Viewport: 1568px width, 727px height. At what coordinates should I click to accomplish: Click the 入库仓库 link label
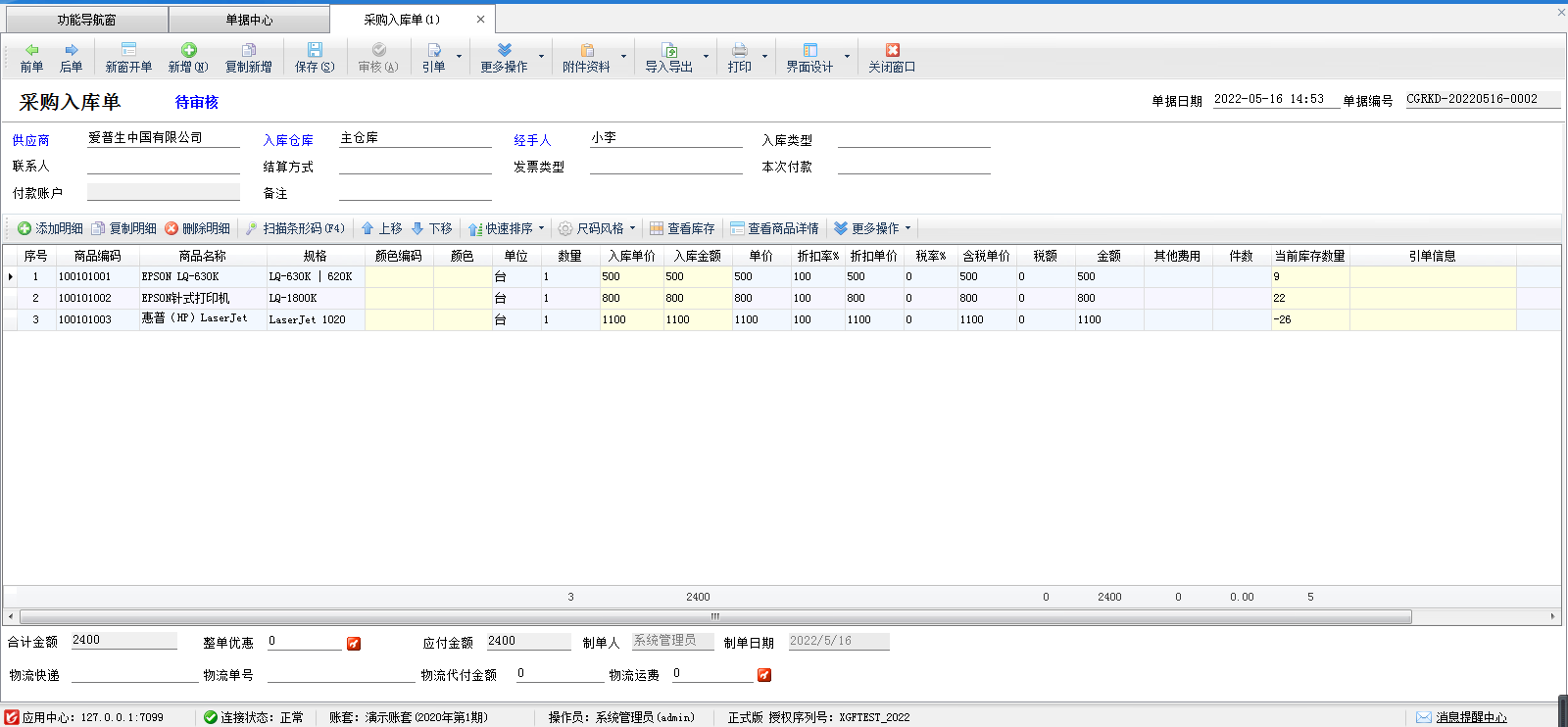point(288,140)
